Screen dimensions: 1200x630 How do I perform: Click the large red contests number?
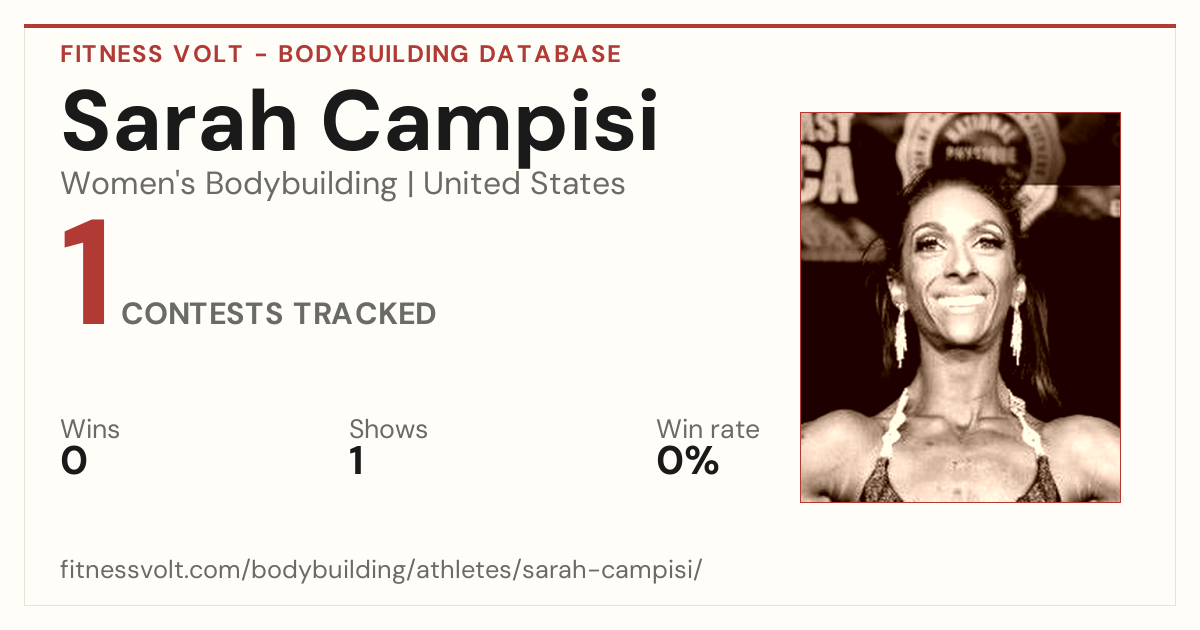point(86,274)
